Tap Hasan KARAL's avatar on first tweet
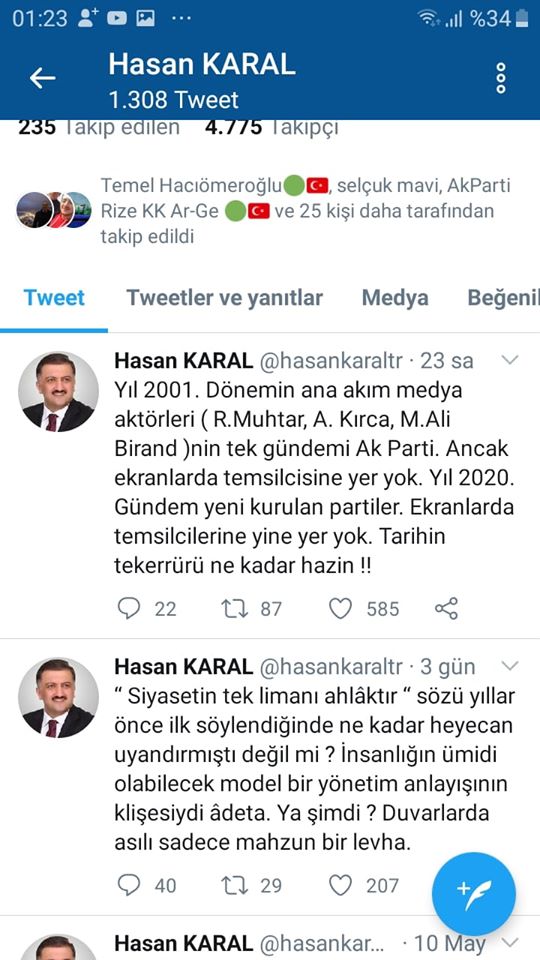The height and width of the screenshot is (960, 540). [x=58, y=392]
